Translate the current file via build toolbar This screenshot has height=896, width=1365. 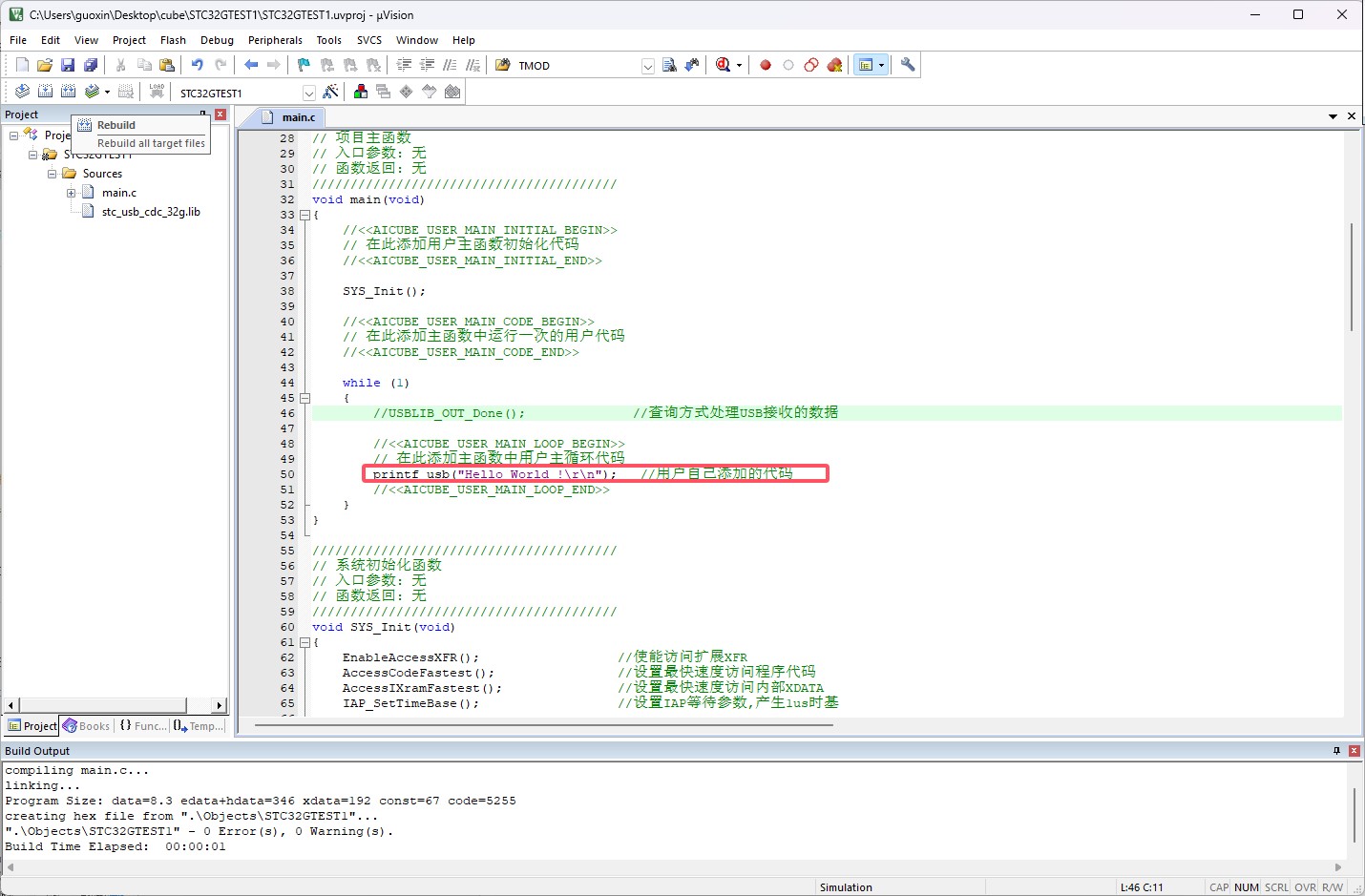click(x=22, y=92)
